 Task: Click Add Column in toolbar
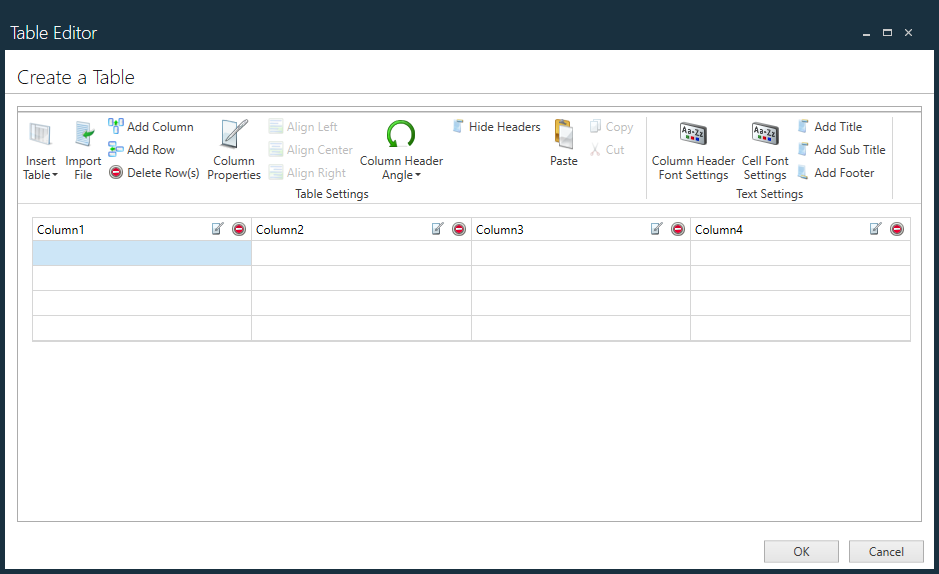tap(151, 127)
